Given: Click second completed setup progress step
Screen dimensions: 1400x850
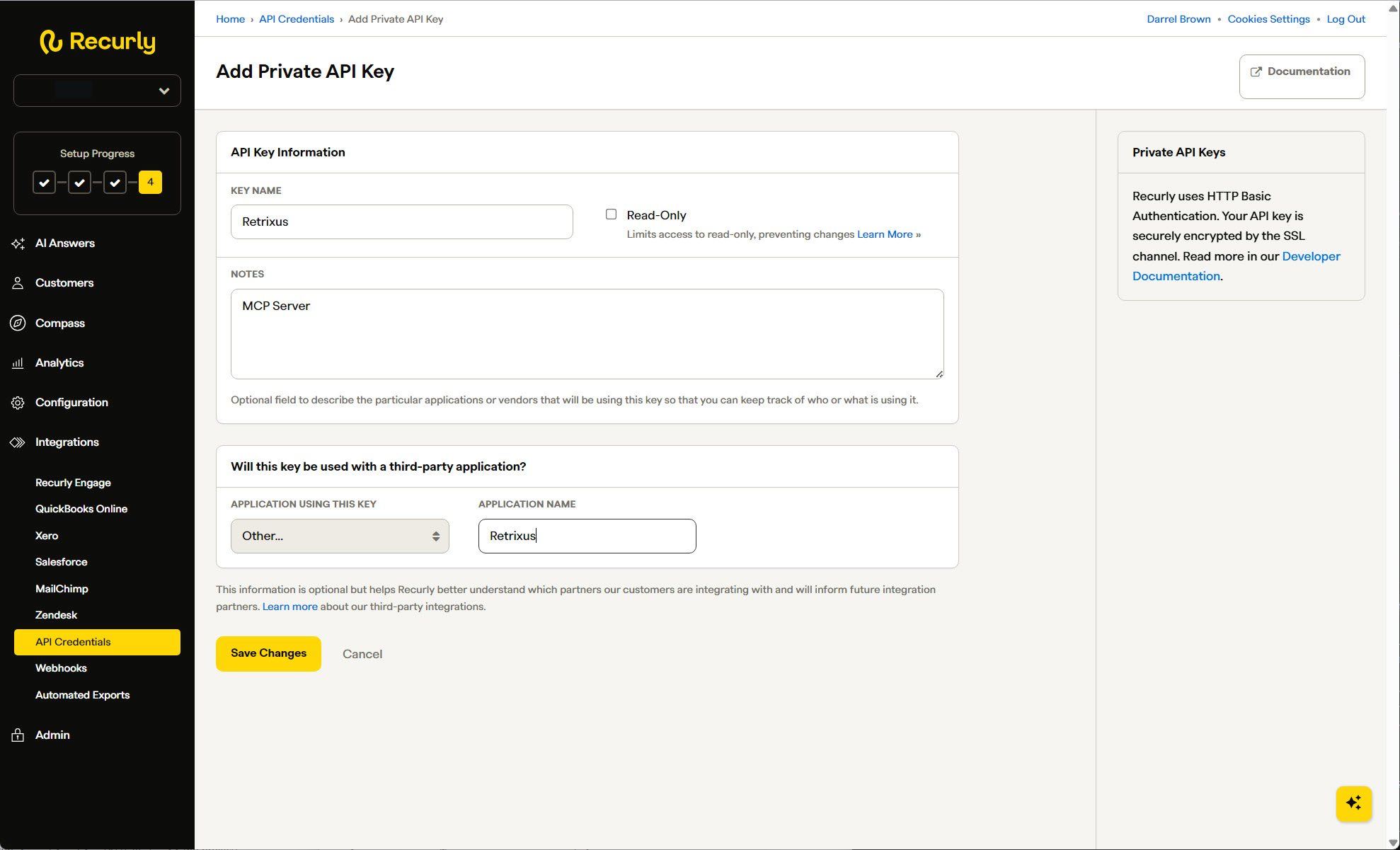Looking at the screenshot, I should (79, 182).
